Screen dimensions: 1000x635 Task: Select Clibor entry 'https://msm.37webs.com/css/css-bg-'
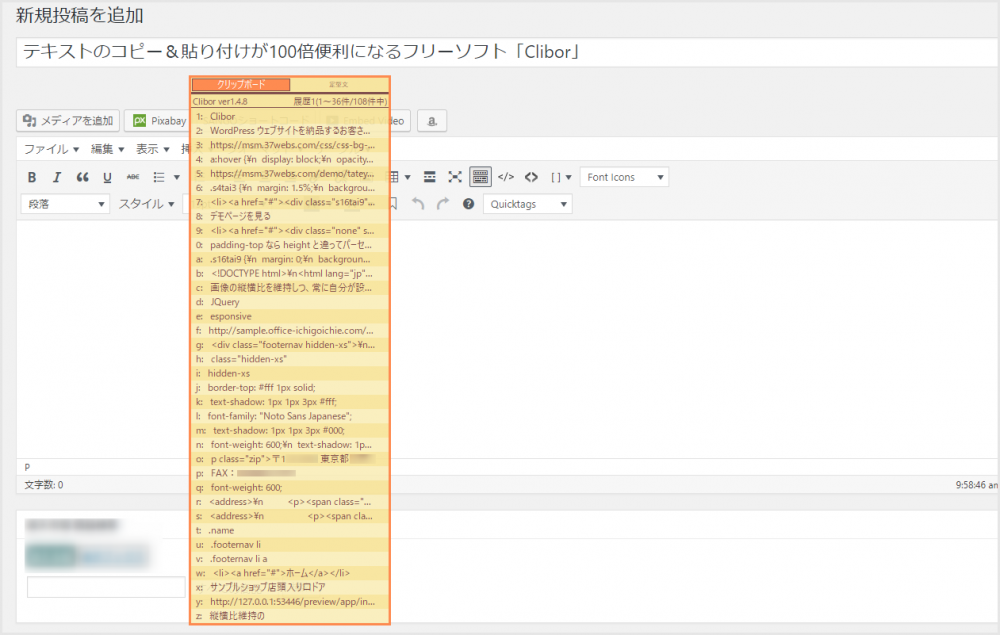pyautogui.click(x=290, y=145)
